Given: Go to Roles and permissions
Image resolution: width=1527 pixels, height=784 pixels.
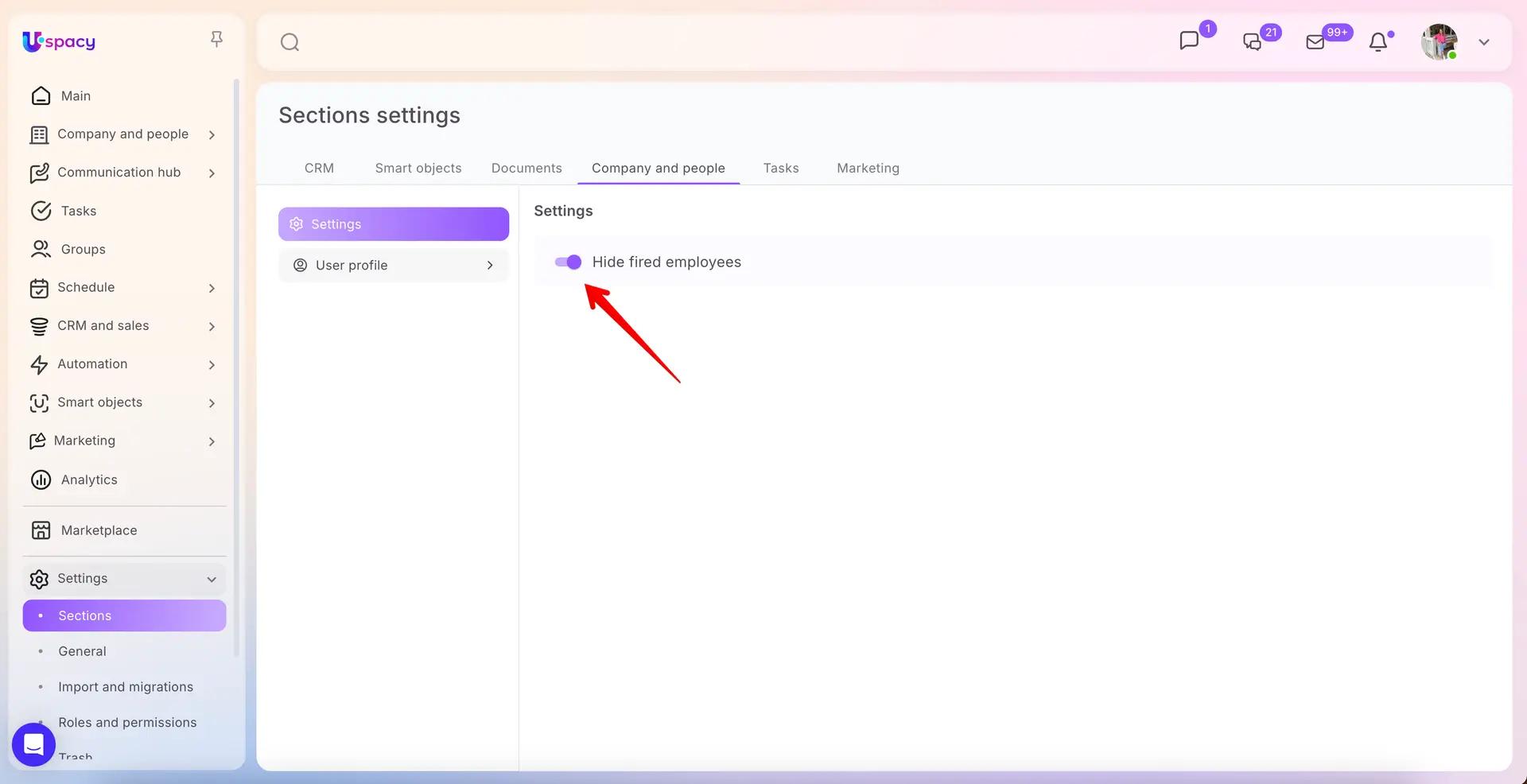Looking at the screenshot, I should tap(127, 723).
